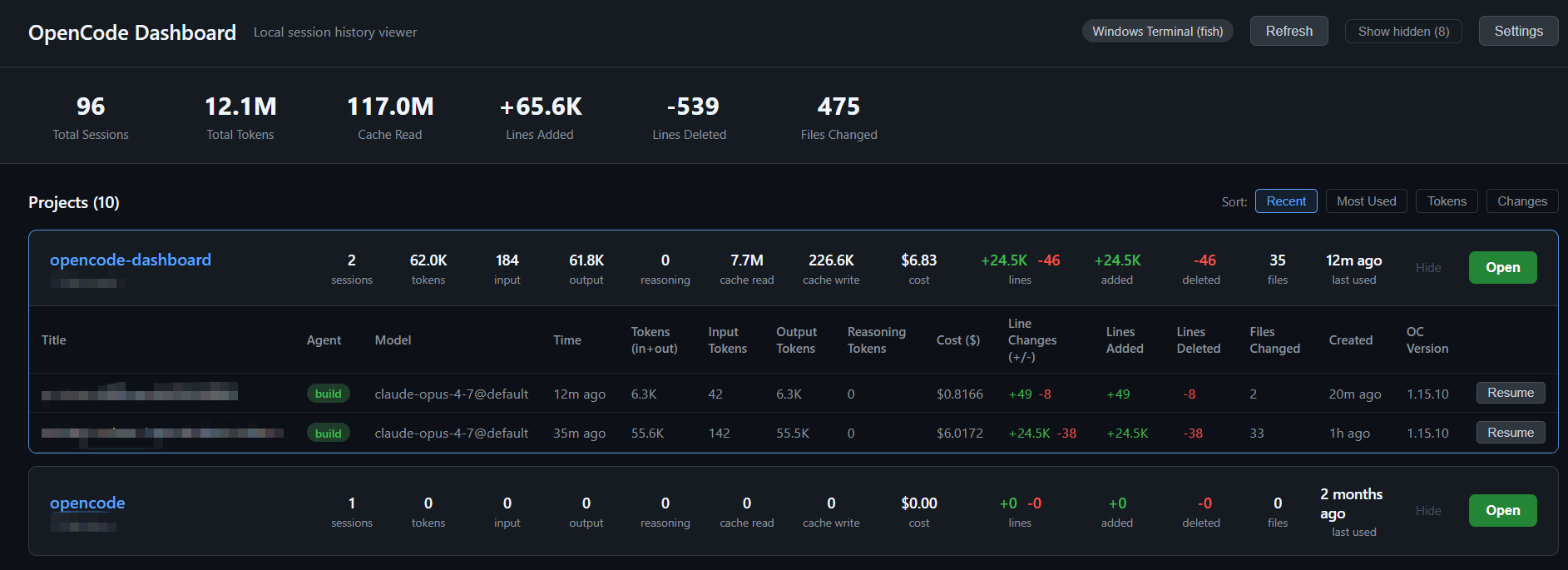The image size is (1568, 570).
Task: Click model name in the 35m ago row
Action: tap(451, 433)
